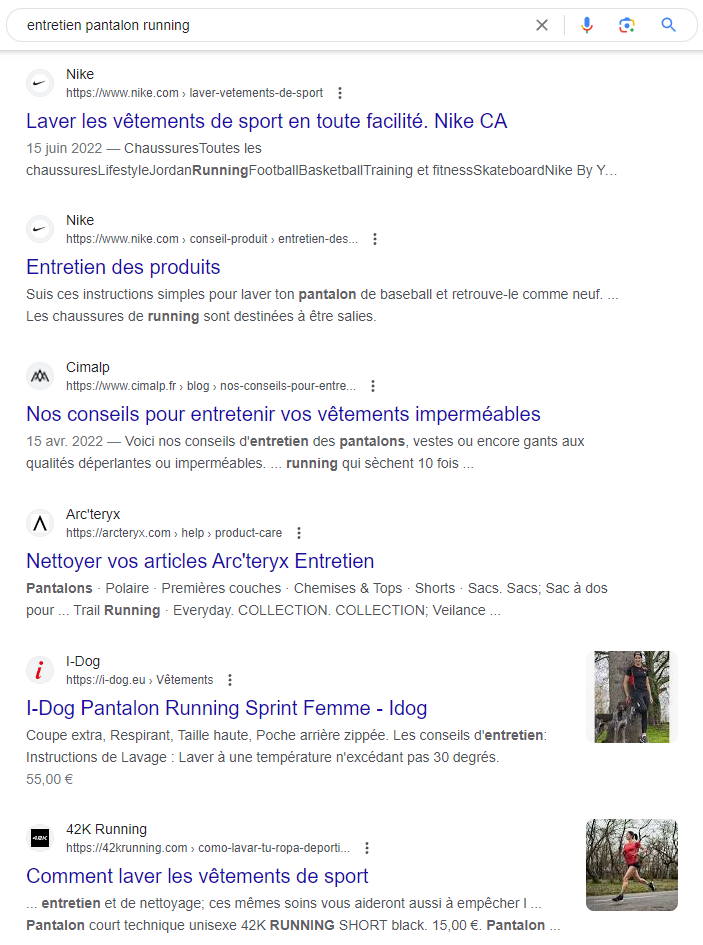Open more options for 42K Running result

[367, 848]
